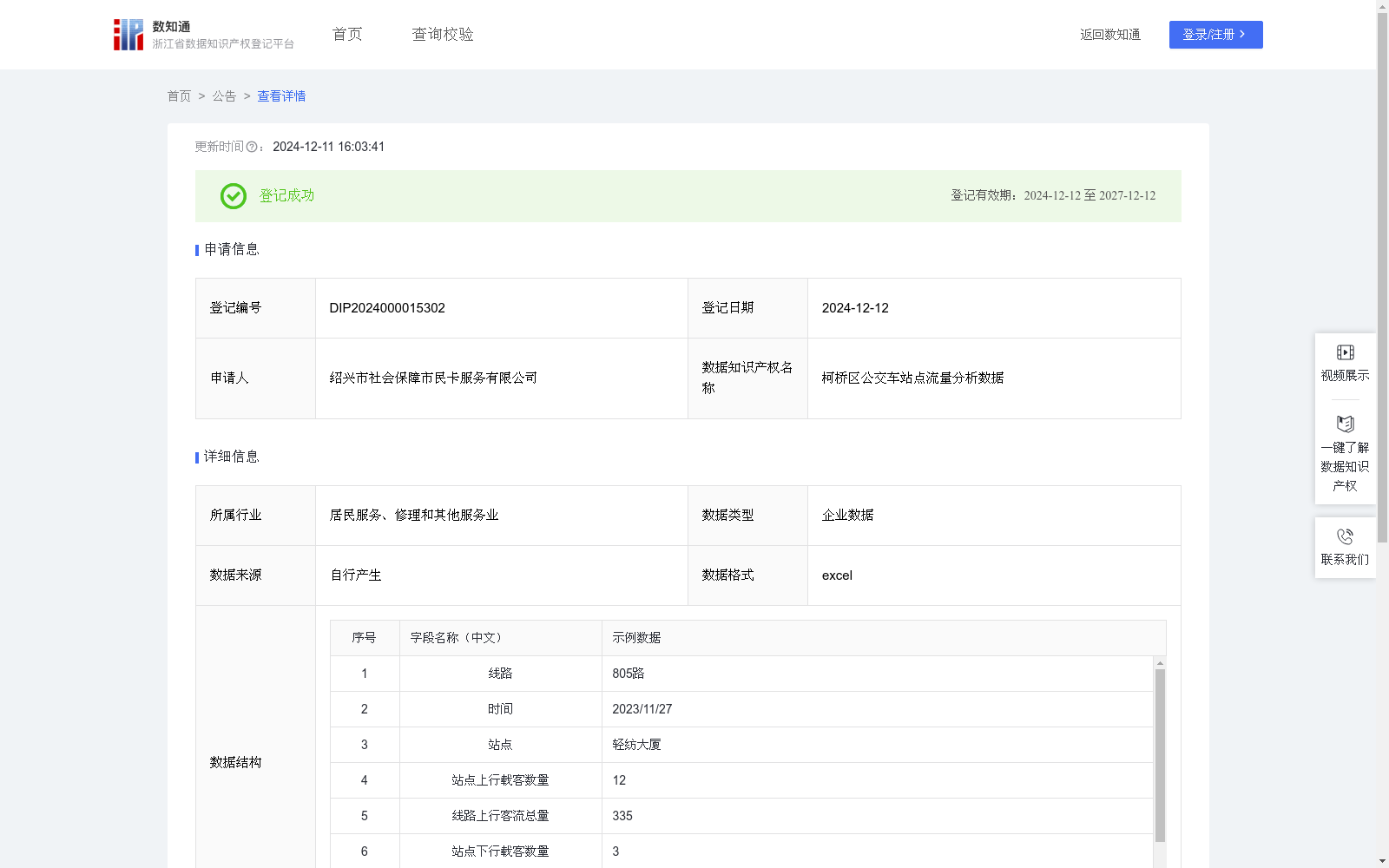Click the excel data format value
1389x868 pixels.
click(x=837, y=575)
